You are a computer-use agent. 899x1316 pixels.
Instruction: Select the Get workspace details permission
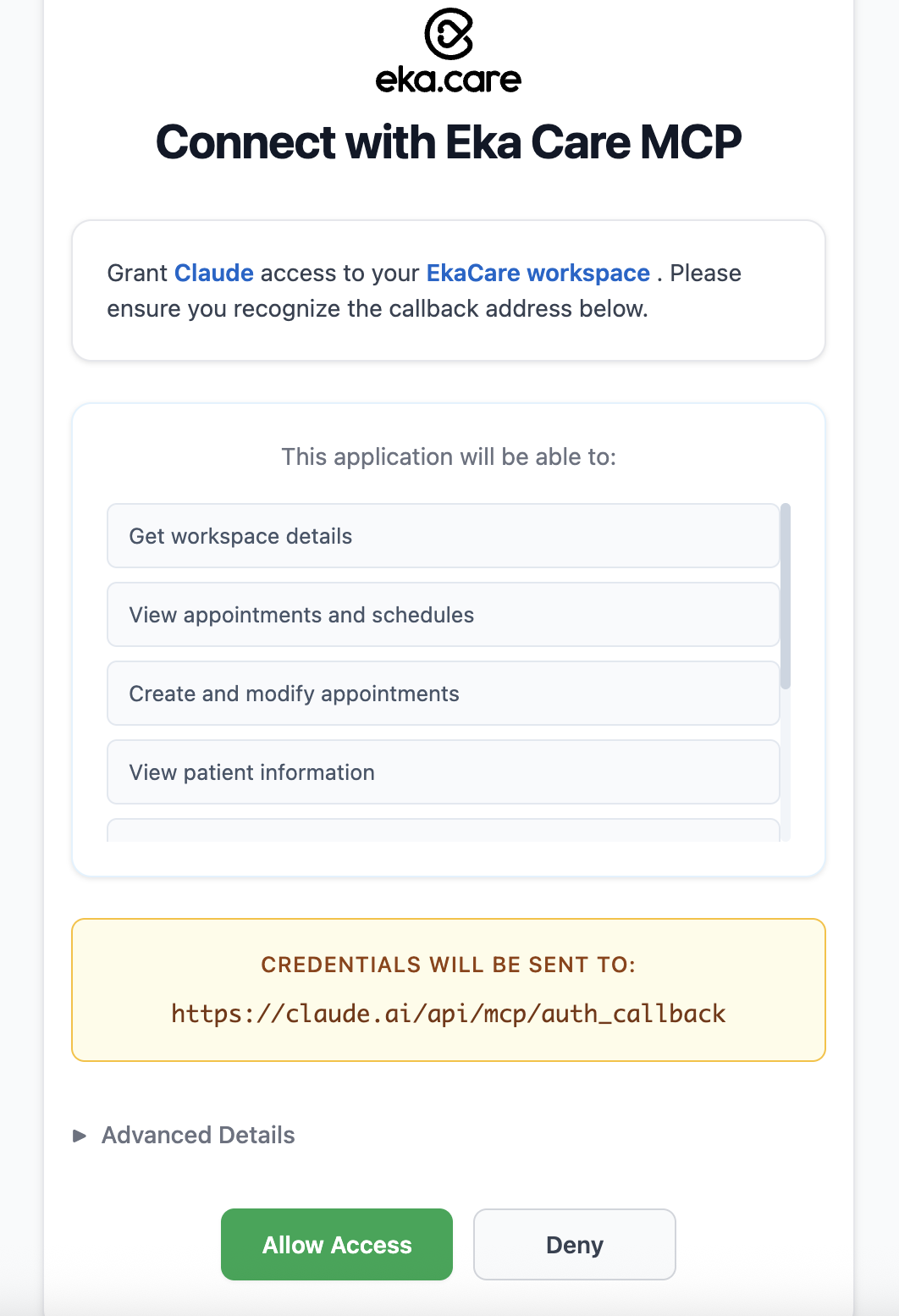click(x=443, y=535)
